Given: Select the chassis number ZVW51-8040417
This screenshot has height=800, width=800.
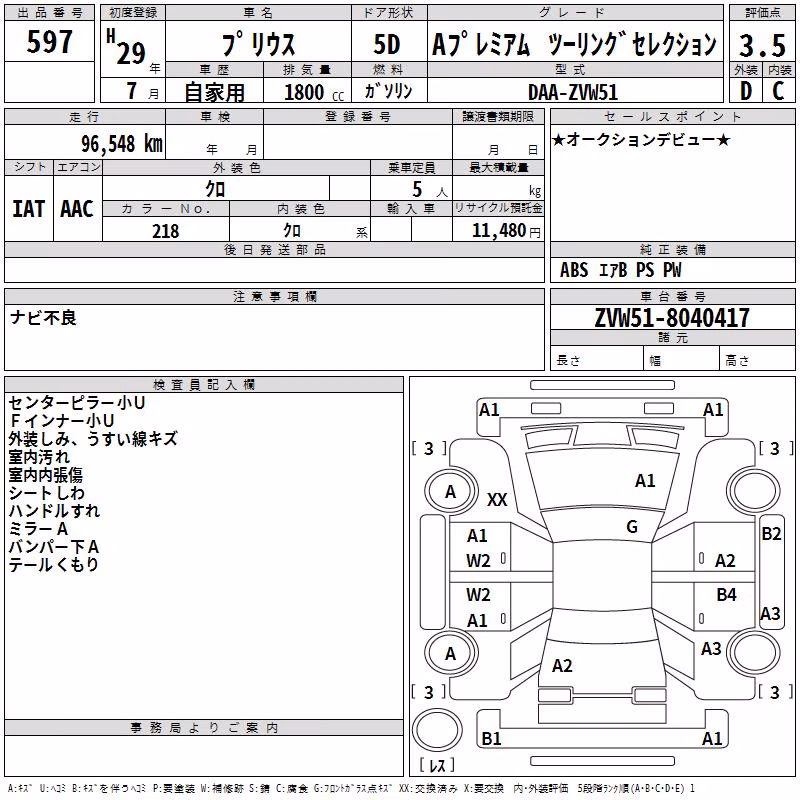Looking at the screenshot, I should [x=672, y=317].
